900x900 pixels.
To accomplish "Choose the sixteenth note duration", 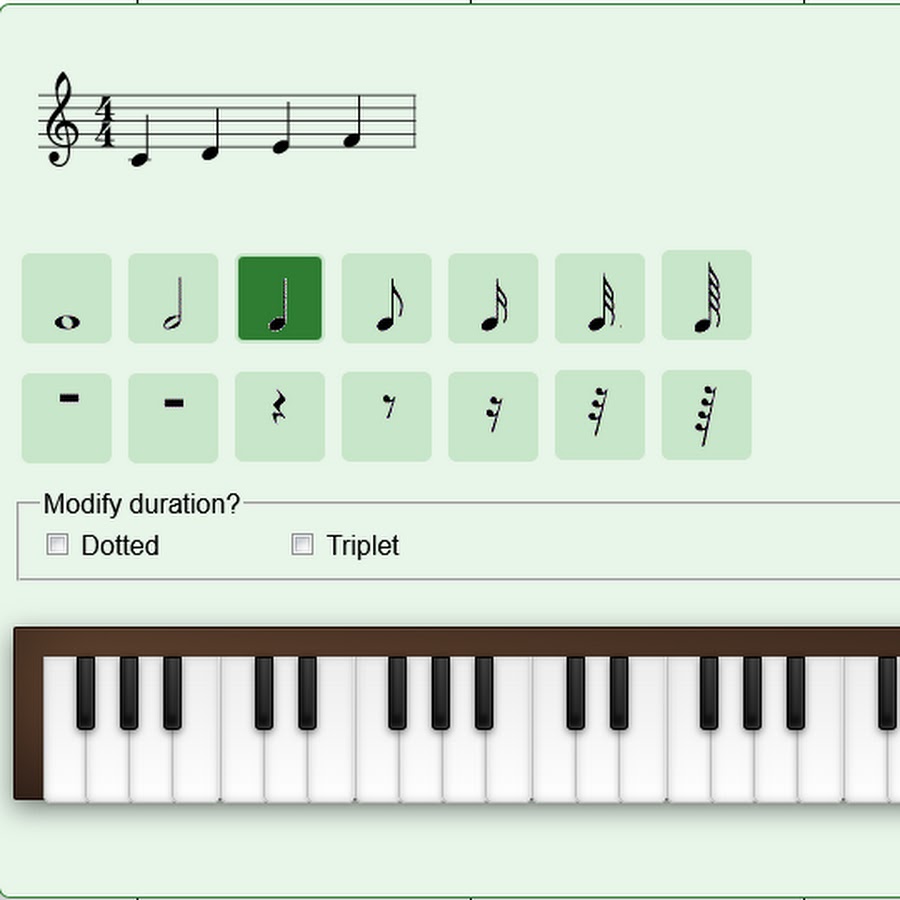I will pyautogui.click(x=493, y=298).
